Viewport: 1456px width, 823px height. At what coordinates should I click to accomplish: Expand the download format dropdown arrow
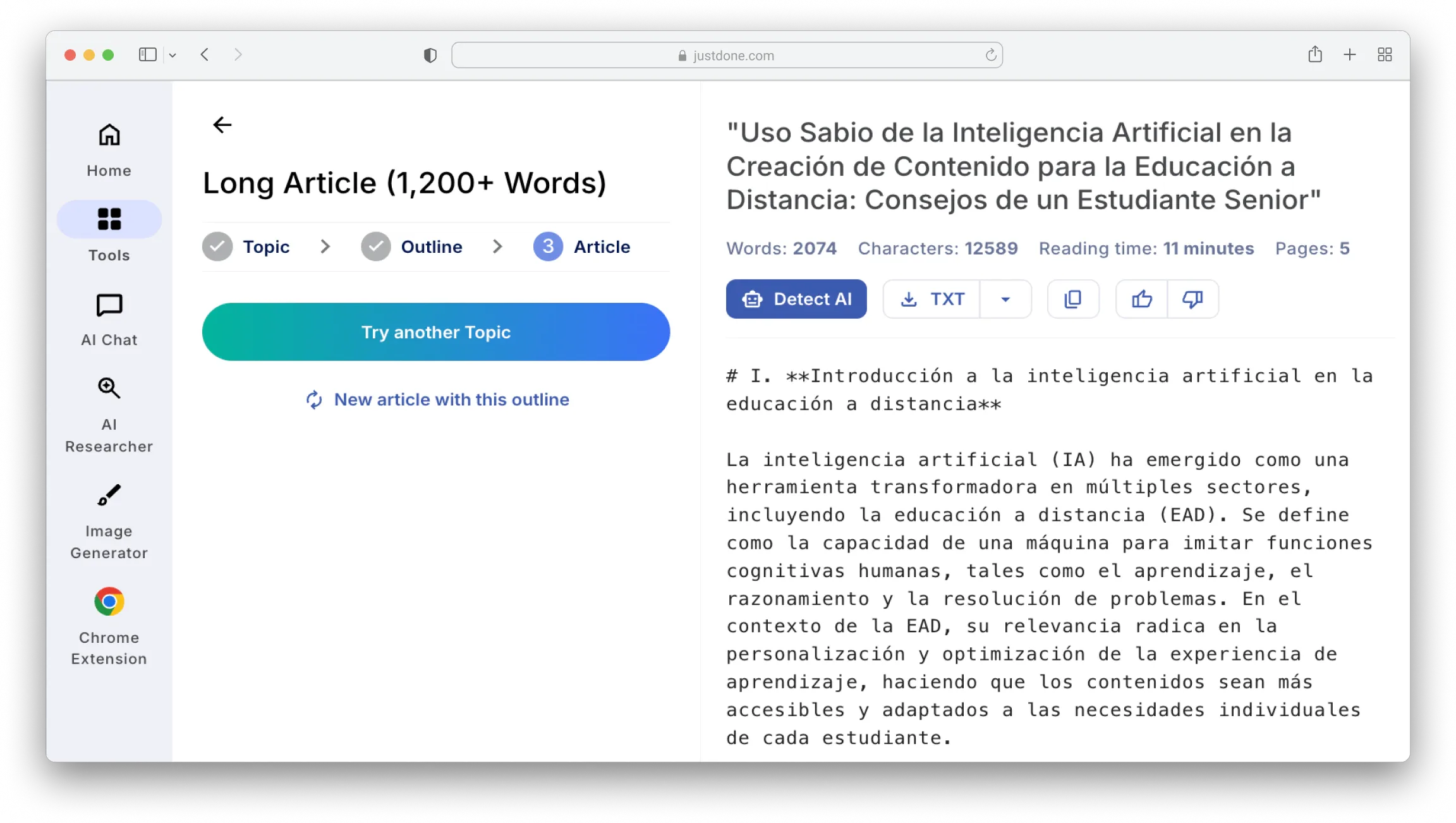click(1005, 299)
